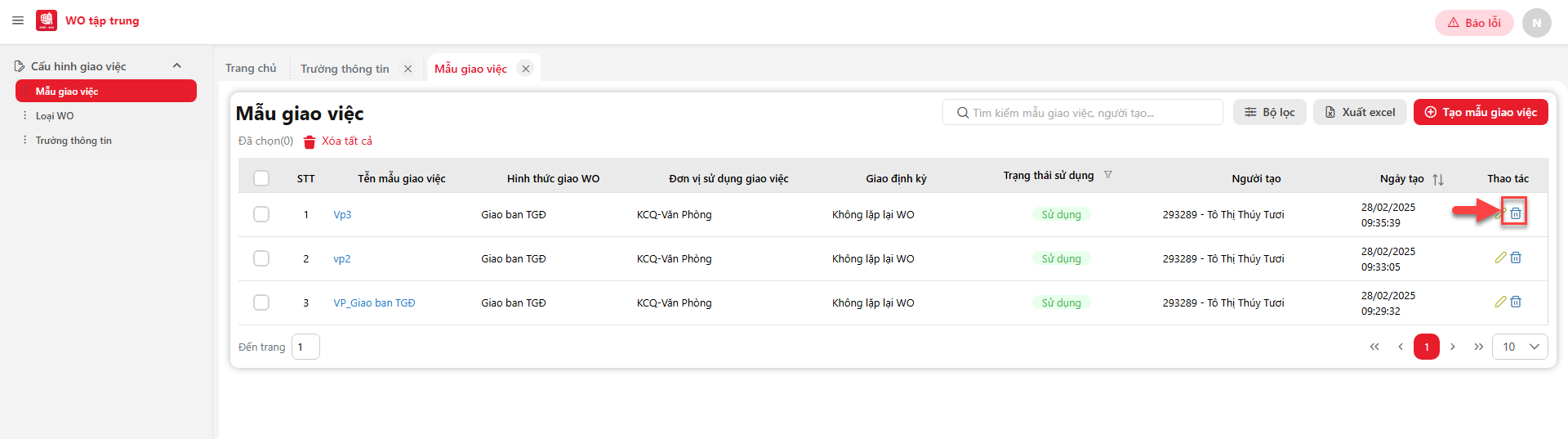Image resolution: width=1568 pixels, height=439 pixels.
Task: Collapse the Cấu hình giao việc section
Action: pyautogui.click(x=177, y=66)
